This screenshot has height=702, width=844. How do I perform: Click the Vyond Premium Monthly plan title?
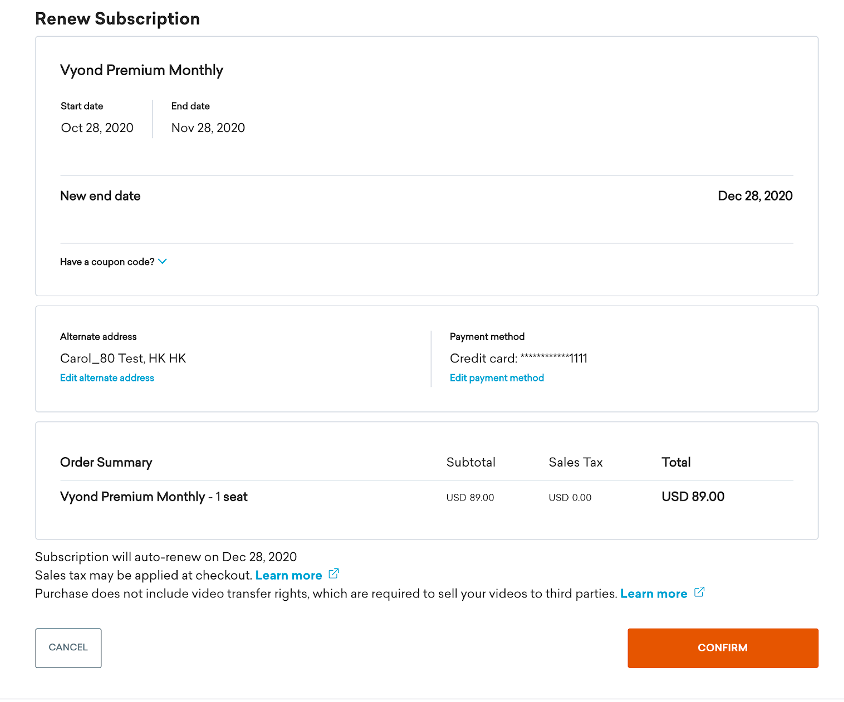pyautogui.click(x=142, y=71)
